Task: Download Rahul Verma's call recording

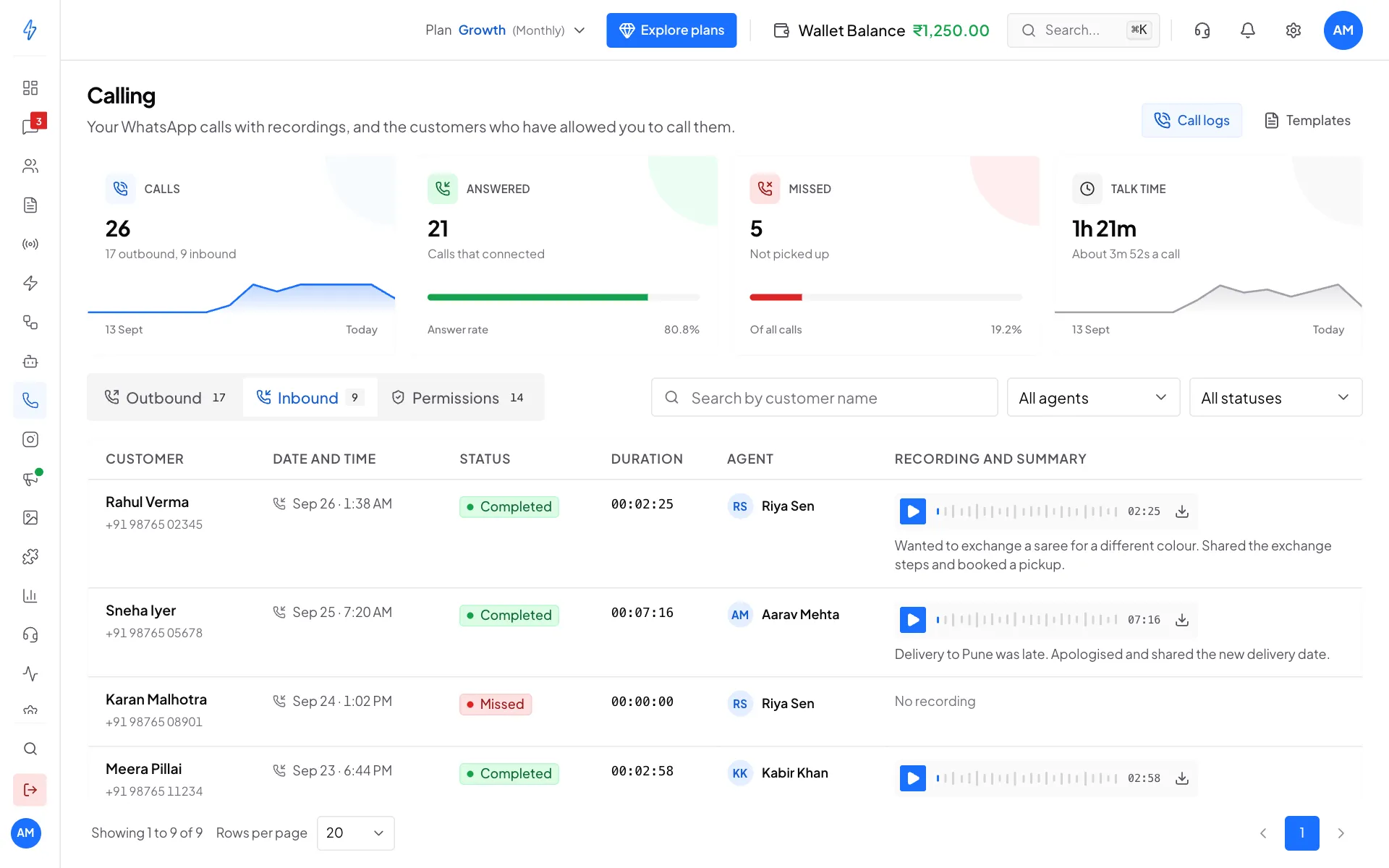Action: (1182, 511)
